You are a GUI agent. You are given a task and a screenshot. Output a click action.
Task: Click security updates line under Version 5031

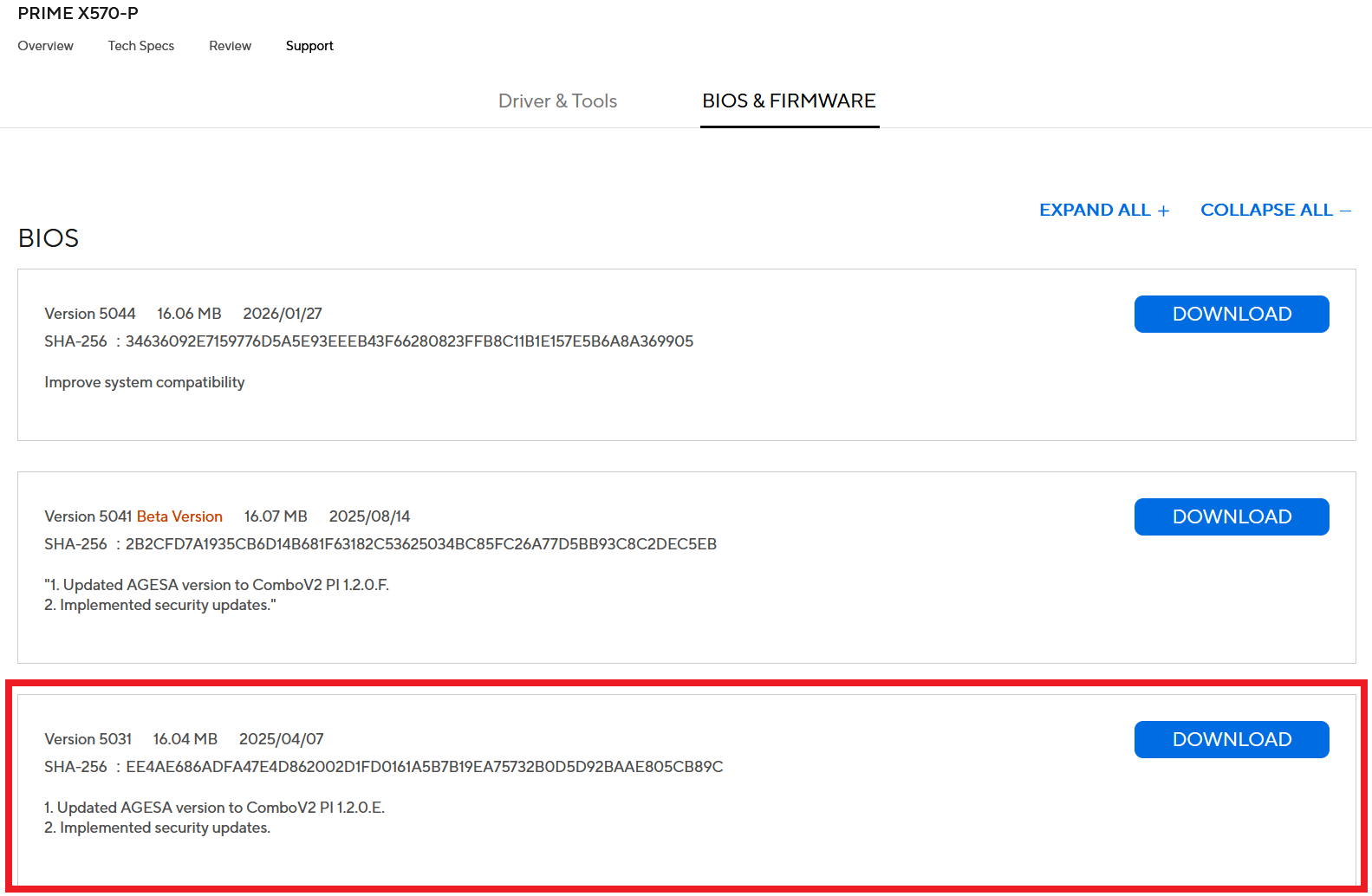[x=158, y=828]
